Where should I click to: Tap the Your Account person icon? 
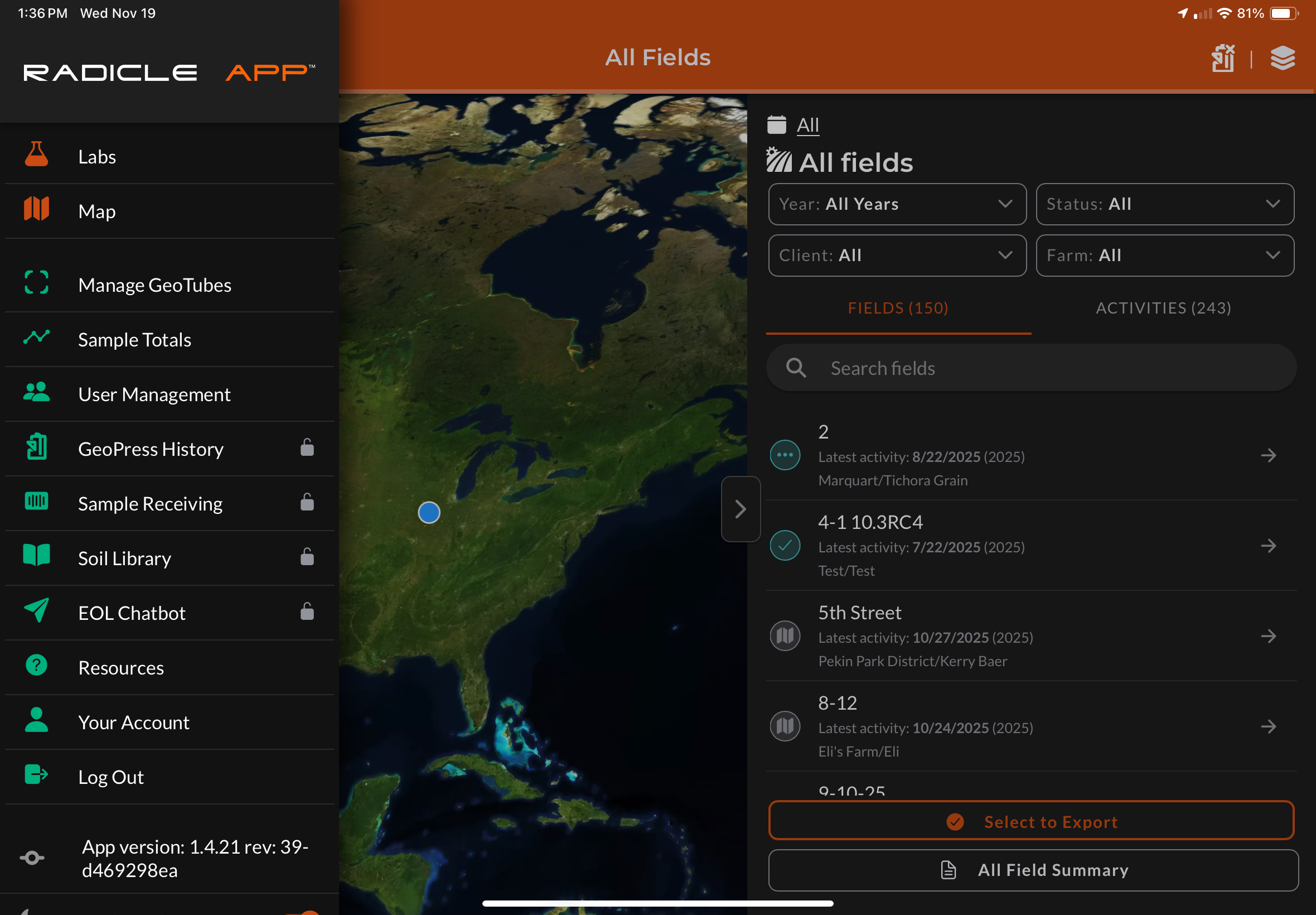(37, 720)
